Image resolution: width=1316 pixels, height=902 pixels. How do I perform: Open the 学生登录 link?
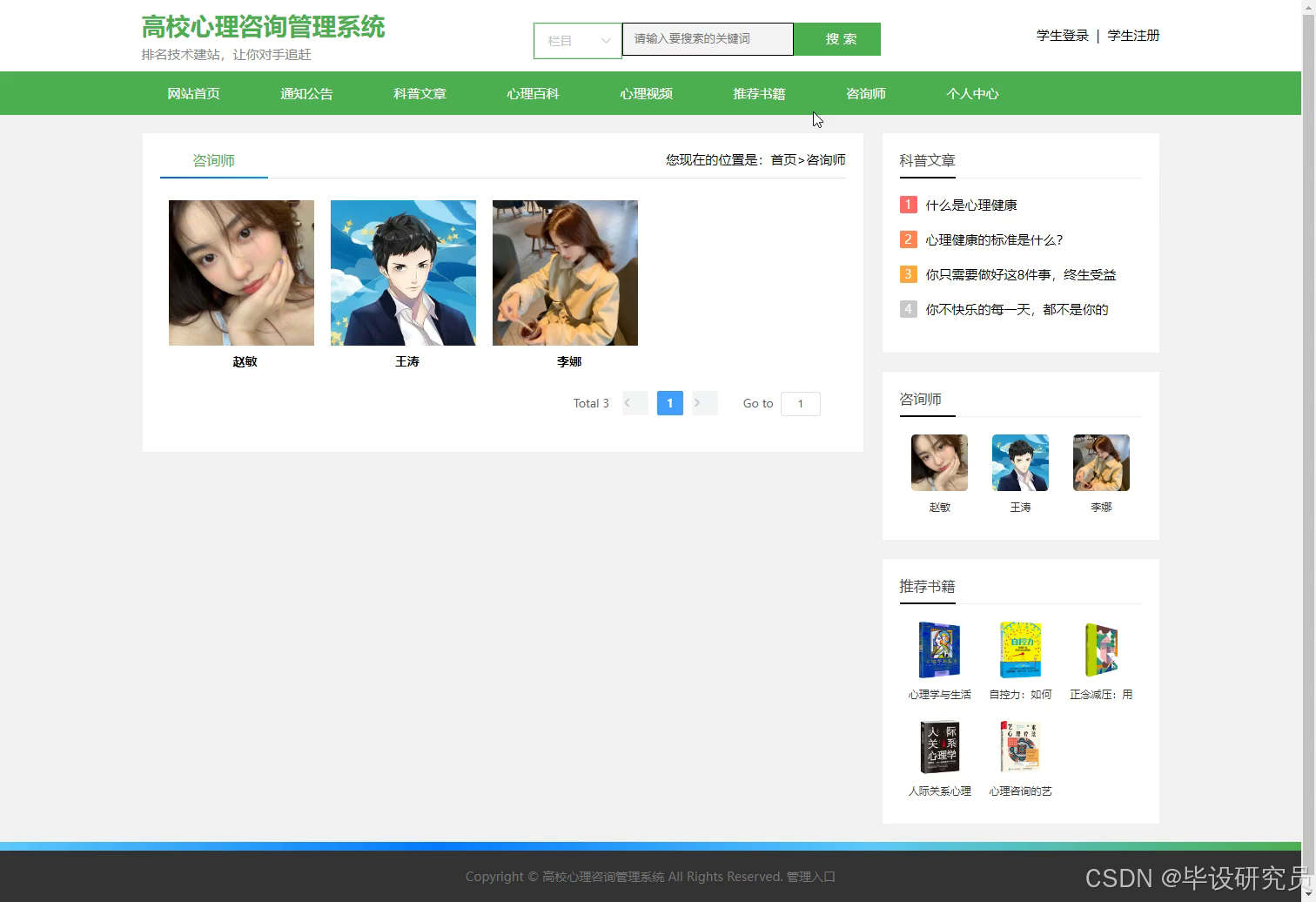tap(1062, 36)
